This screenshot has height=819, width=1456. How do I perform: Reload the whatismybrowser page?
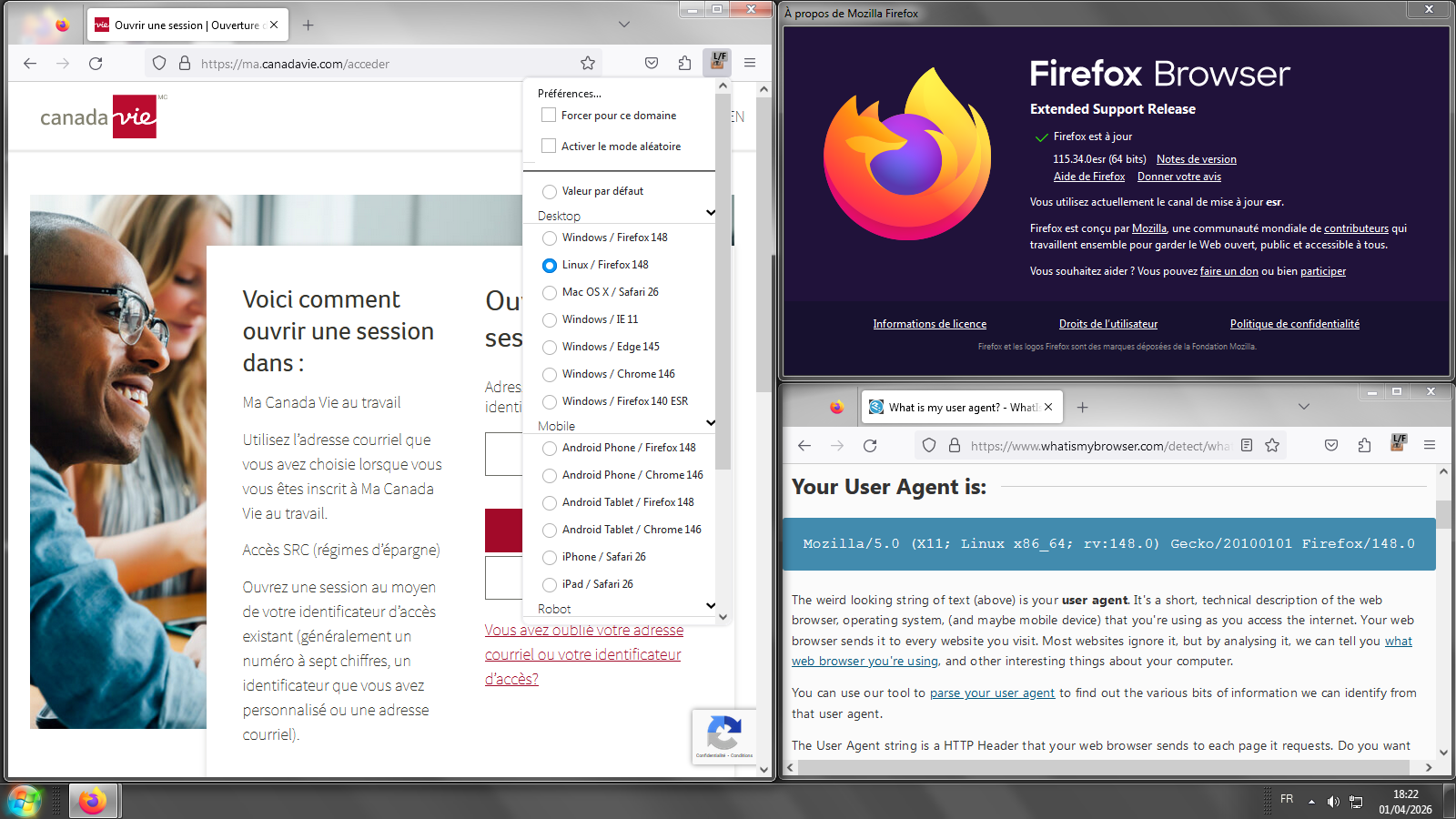coord(870,445)
